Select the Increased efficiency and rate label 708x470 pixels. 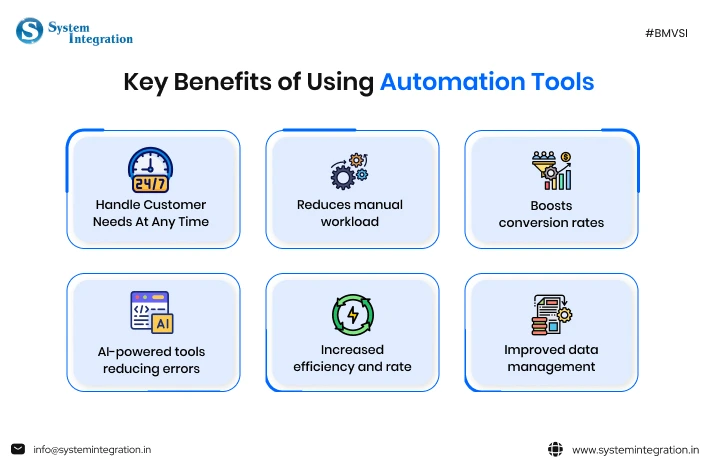(x=352, y=358)
